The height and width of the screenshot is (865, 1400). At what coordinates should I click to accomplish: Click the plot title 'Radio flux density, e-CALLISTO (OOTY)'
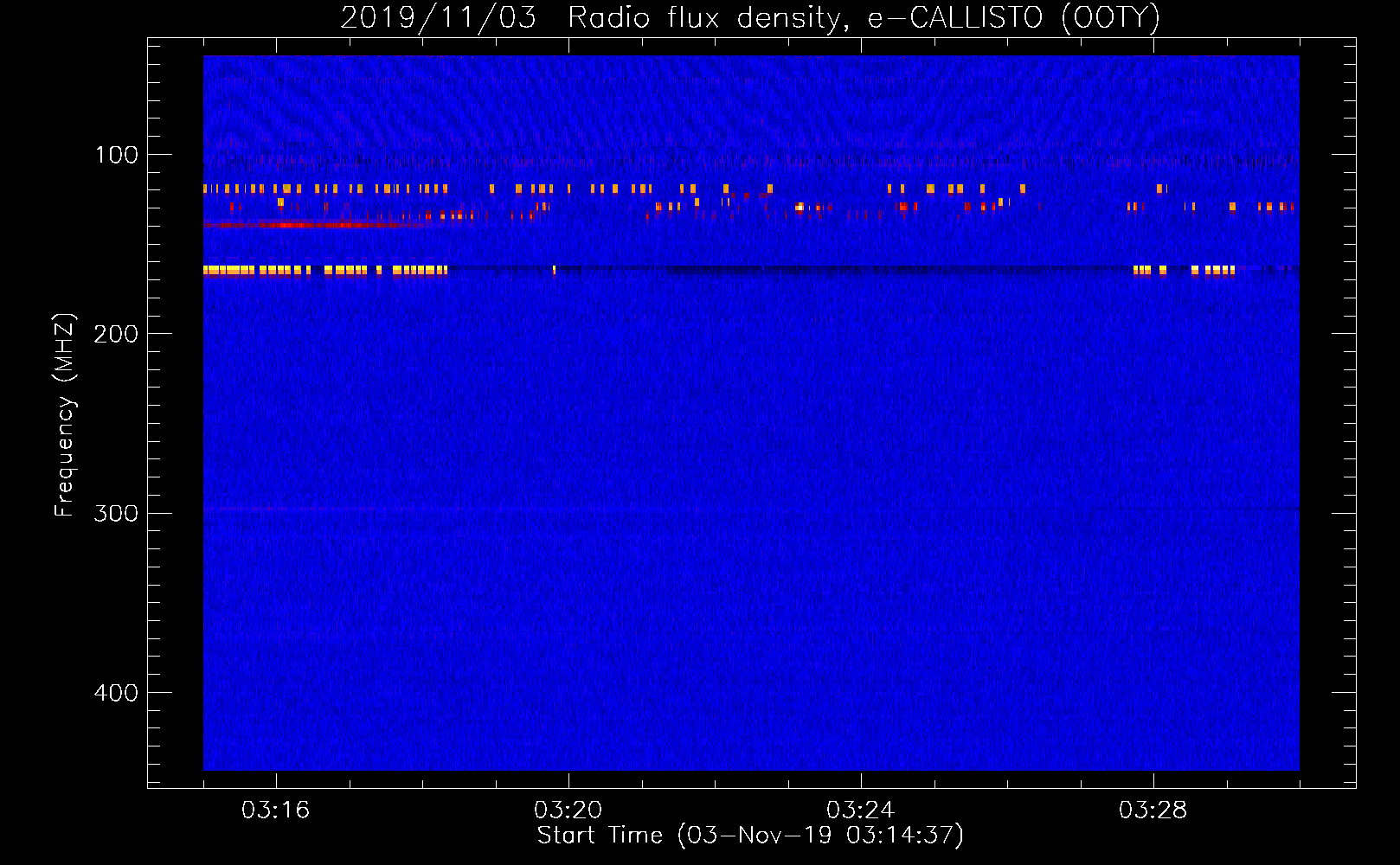pos(864,18)
